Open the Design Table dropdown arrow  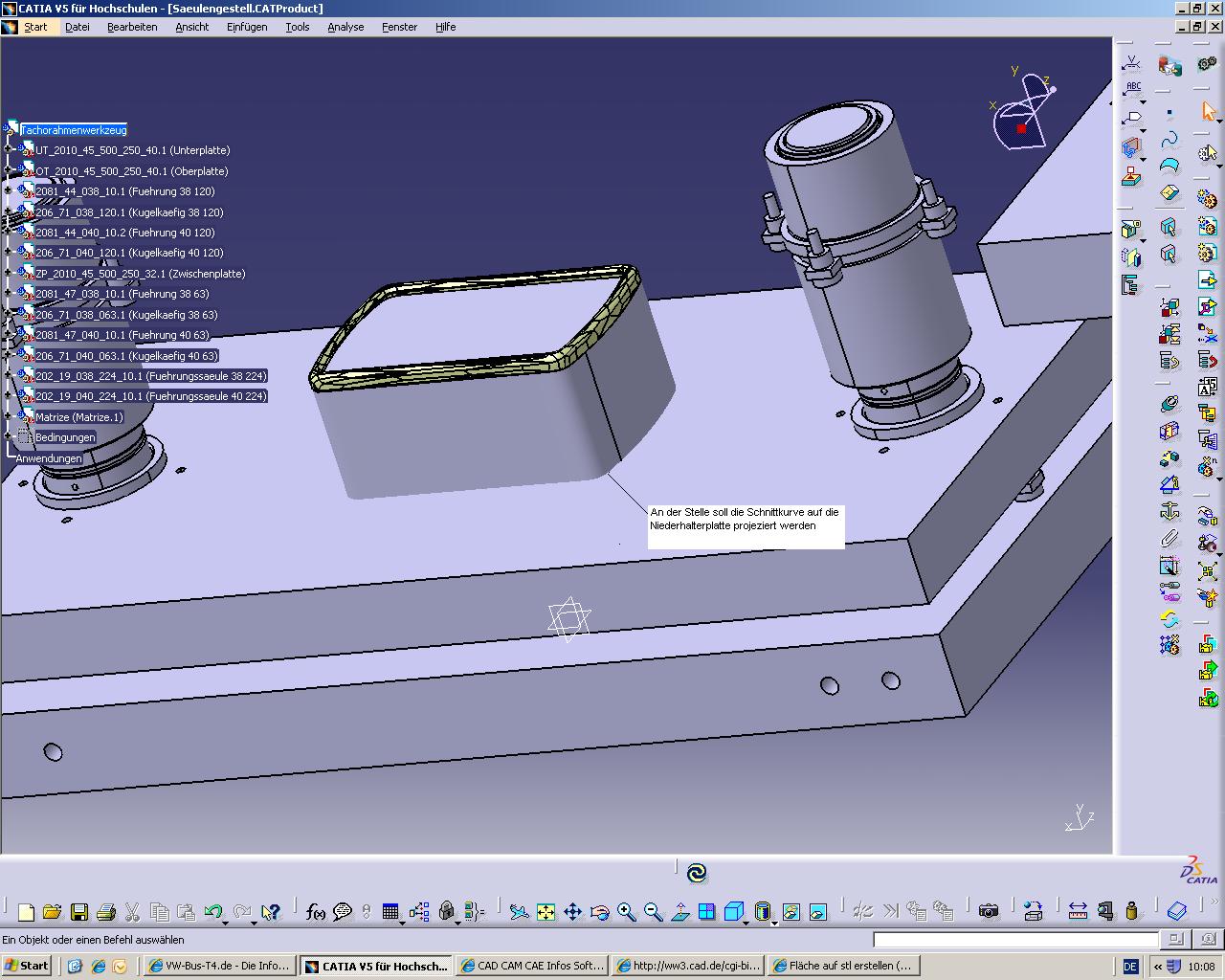402,923
